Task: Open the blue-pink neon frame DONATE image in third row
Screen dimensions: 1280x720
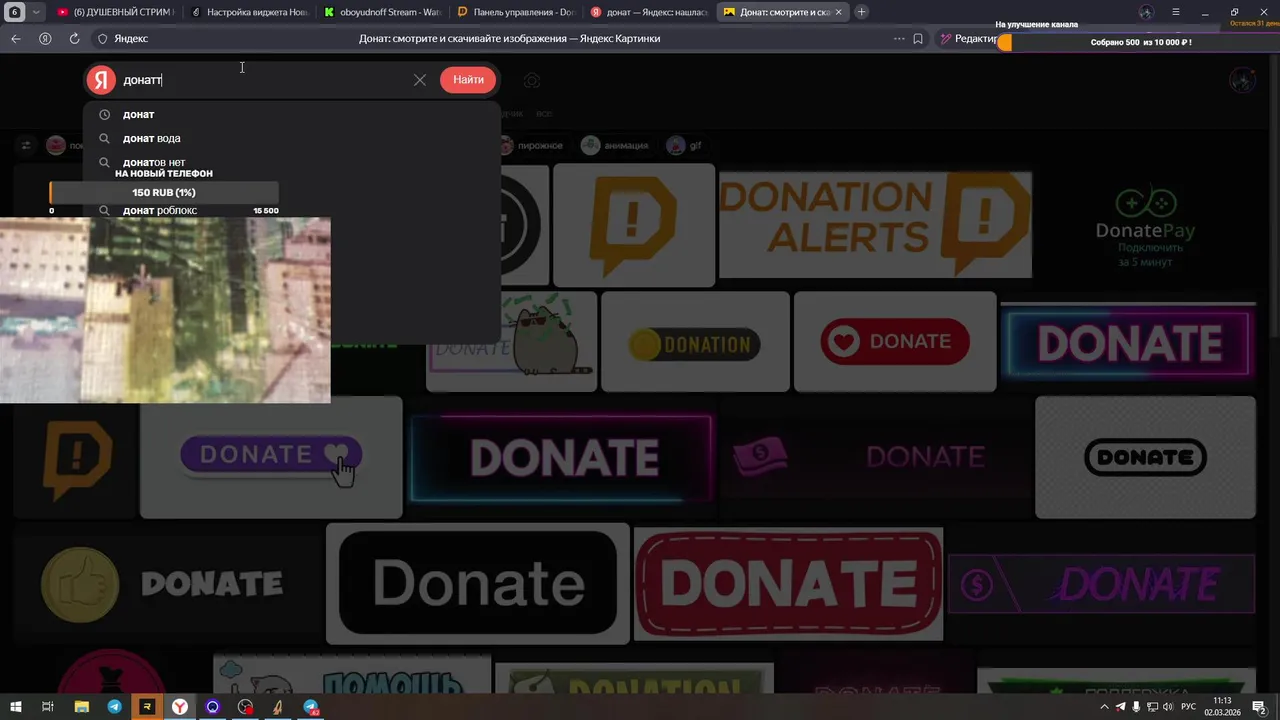Action: tap(561, 457)
